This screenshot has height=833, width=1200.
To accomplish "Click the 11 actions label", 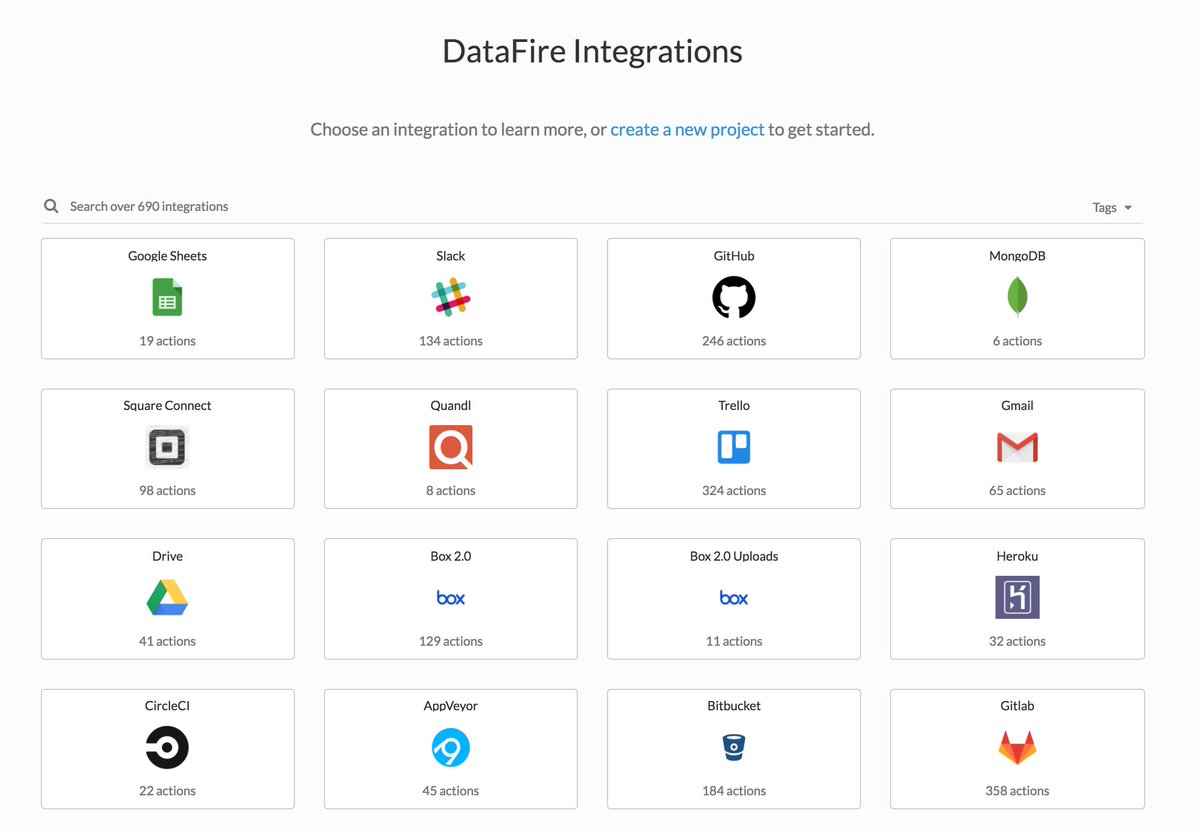I will pos(734,641).
